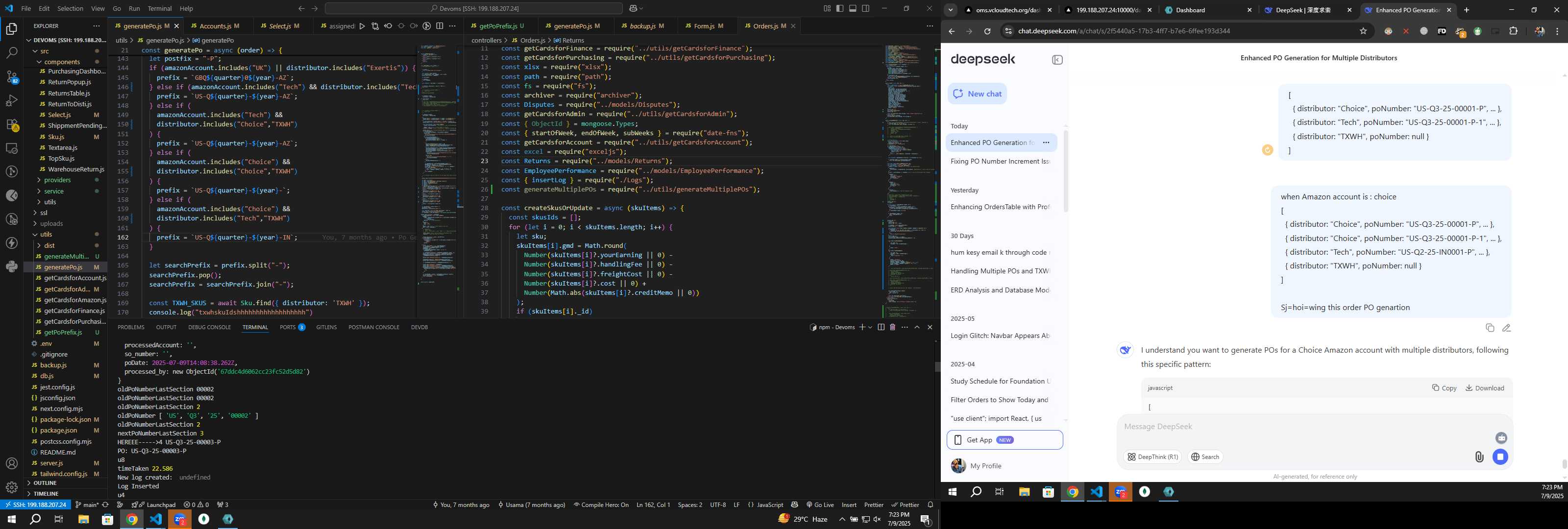Open the Extensions view in activity bar

(12, 124)
